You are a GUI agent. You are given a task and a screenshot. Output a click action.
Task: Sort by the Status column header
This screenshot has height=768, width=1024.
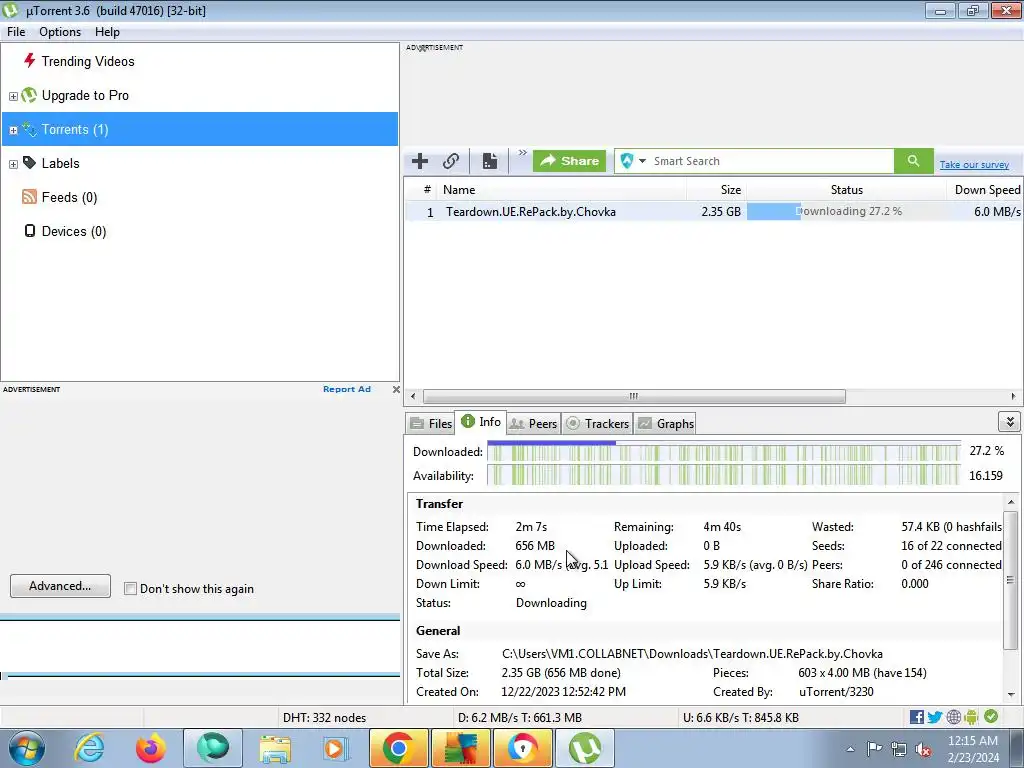click(846, 190)
